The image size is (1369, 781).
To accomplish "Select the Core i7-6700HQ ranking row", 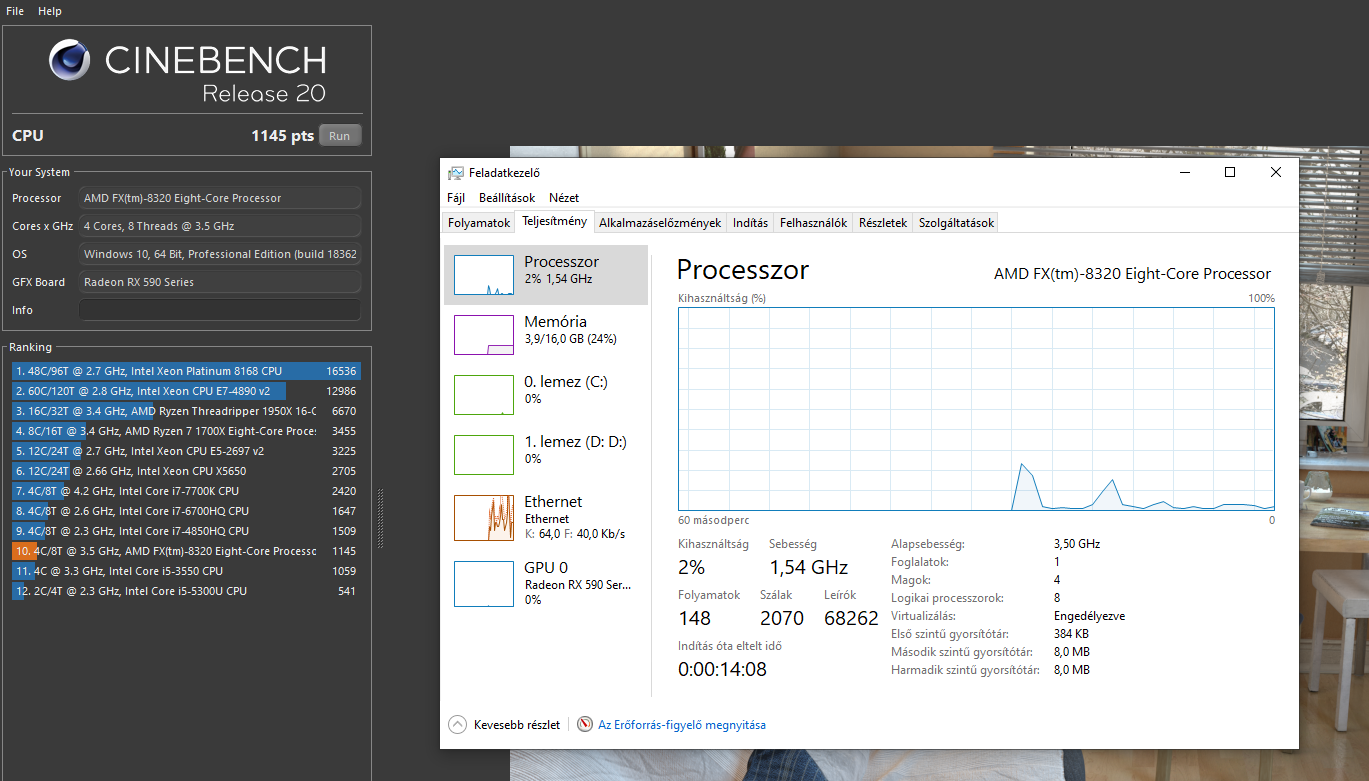I will point(186,511).
